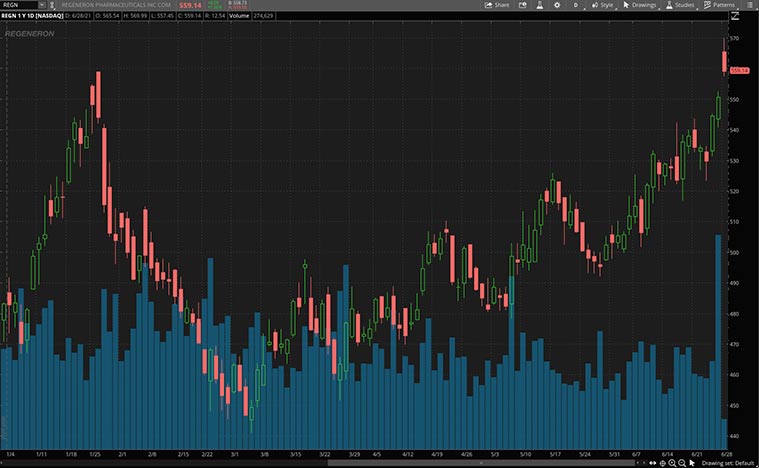
Task: Expand the Studies dropdown
Action: tap(679, 5)
